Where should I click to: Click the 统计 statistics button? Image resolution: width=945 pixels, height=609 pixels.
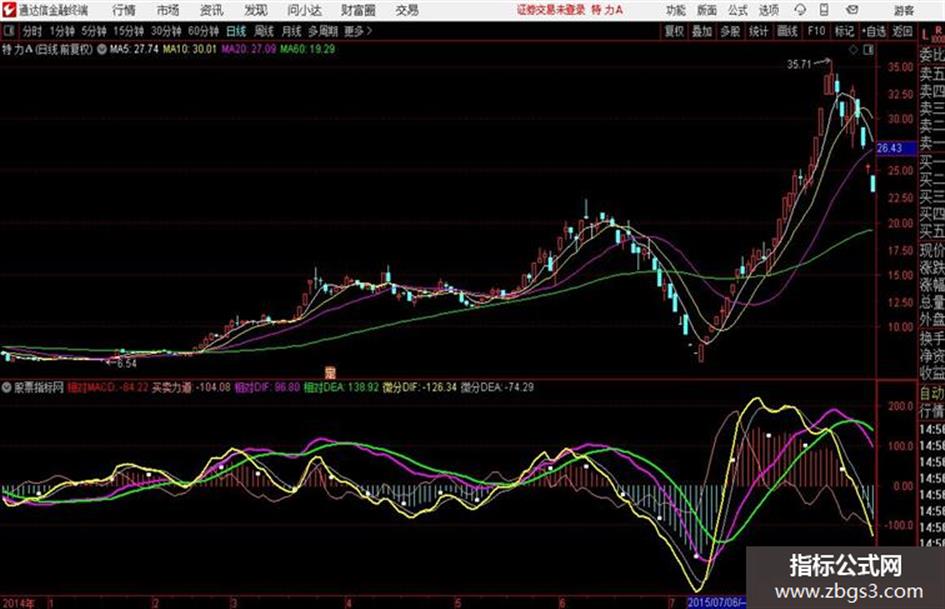tap(759, 31)
